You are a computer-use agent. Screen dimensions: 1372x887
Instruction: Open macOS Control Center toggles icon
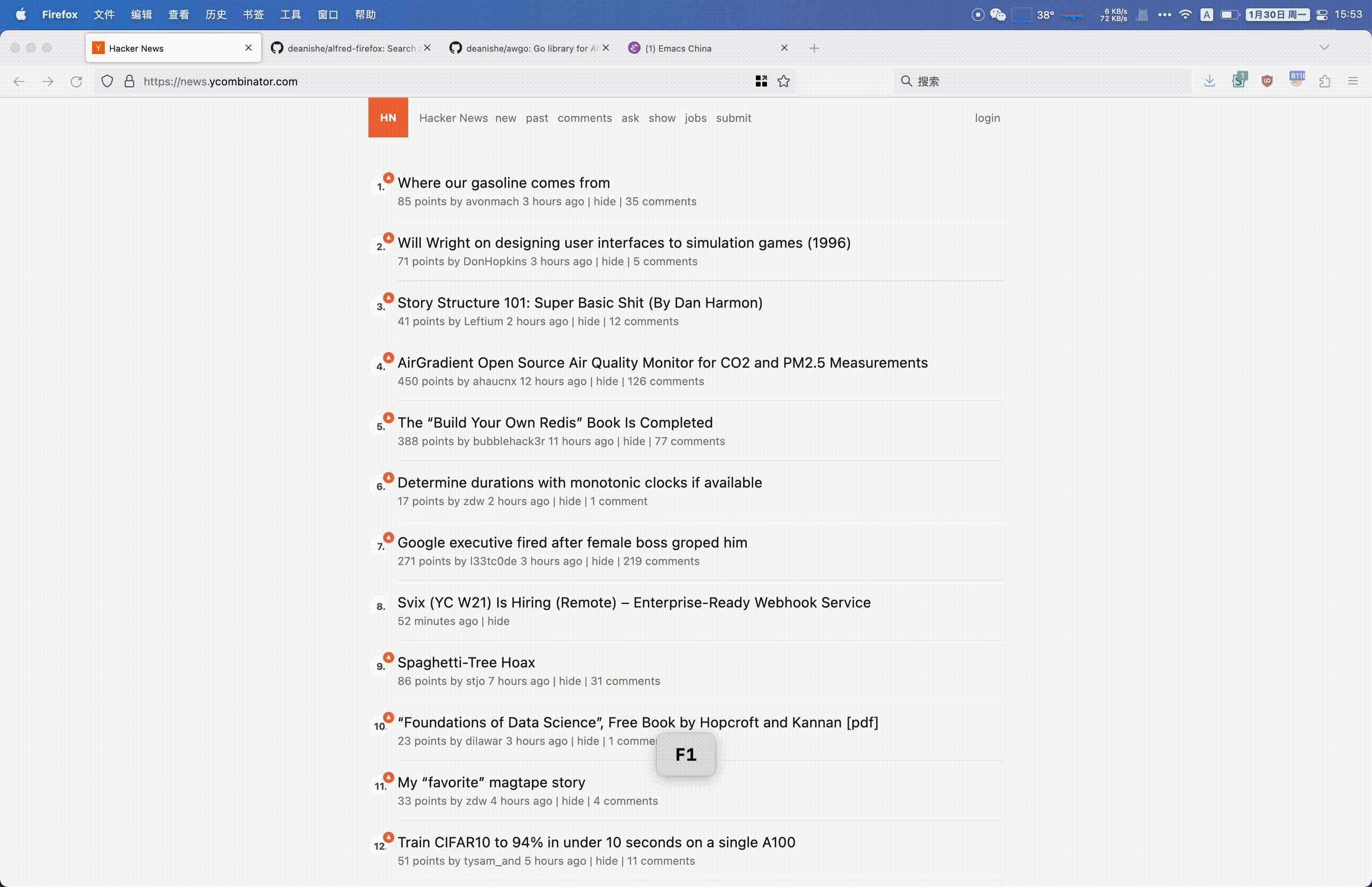tap(1322, 14)
